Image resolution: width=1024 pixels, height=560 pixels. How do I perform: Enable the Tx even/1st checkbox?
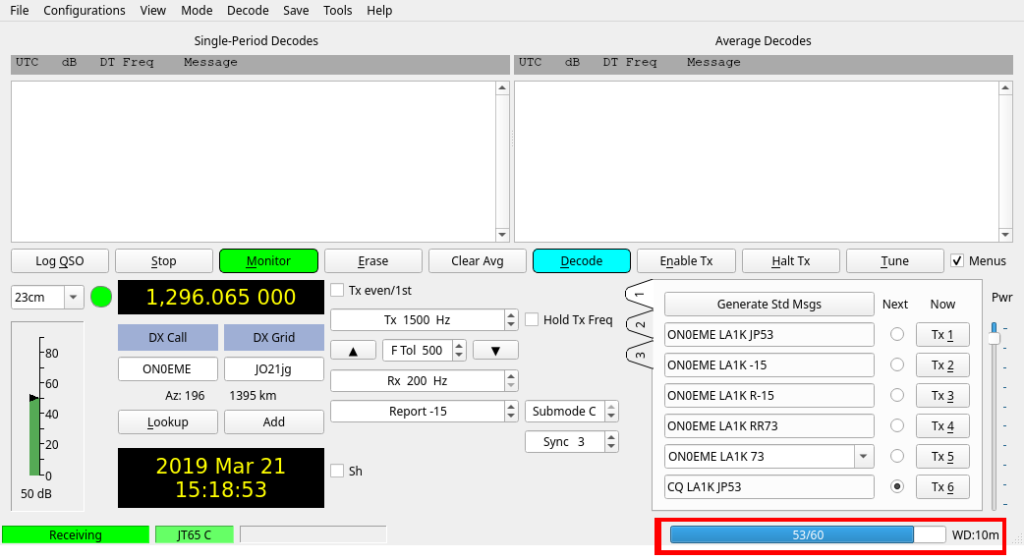click(337, 291)
